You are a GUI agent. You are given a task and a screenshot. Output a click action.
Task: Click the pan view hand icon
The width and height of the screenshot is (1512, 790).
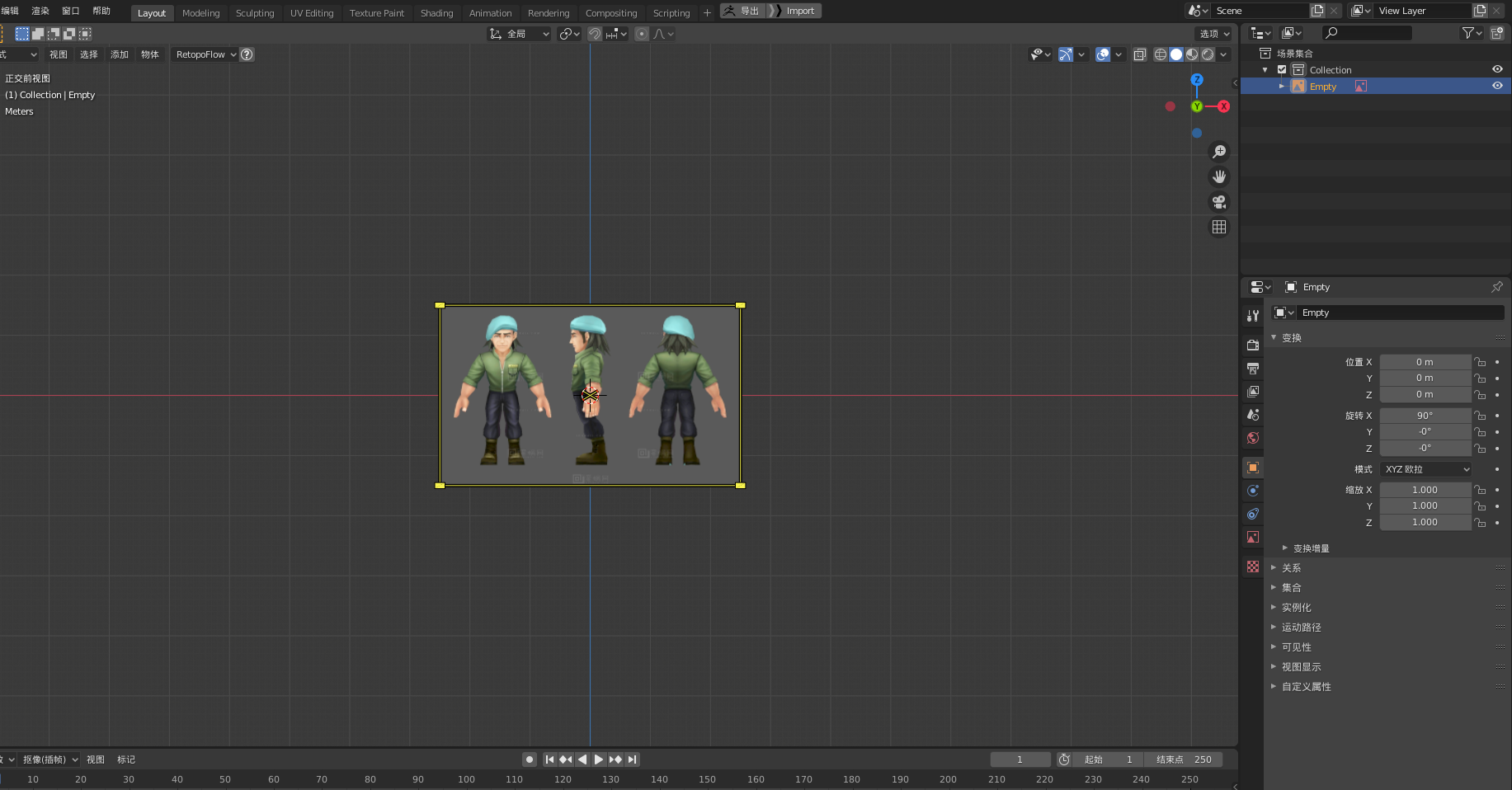(1219, 176)
